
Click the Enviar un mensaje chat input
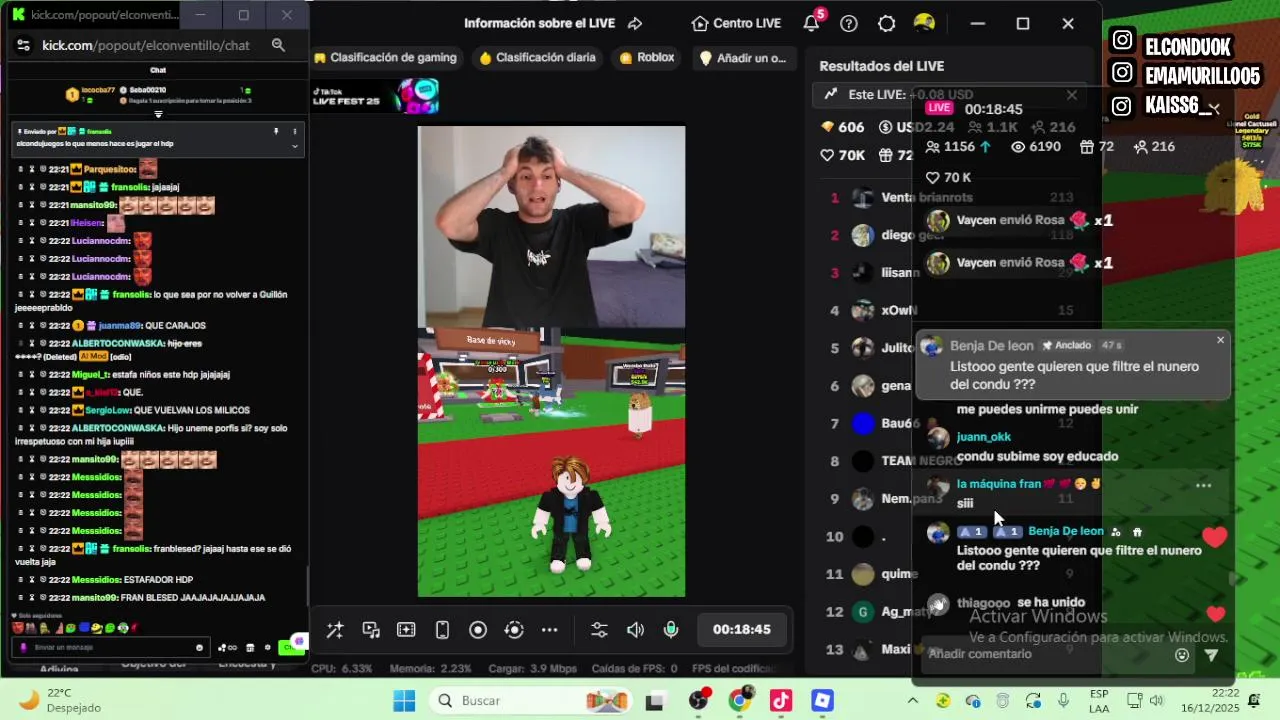112,647
